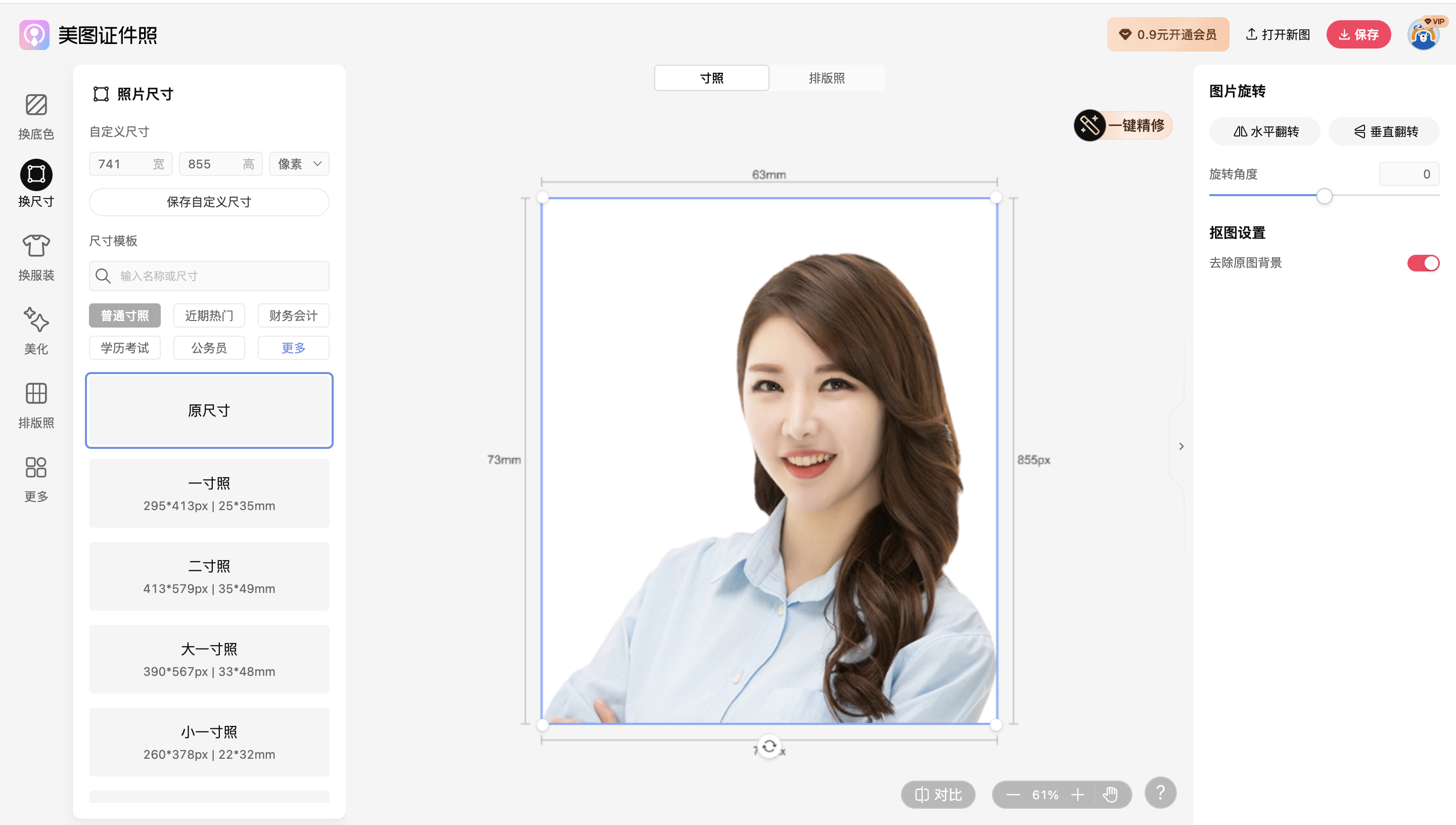The image size is (1456, 825).
Task: Click the 水平翻转 horizontal flip button
Action: 1265,132
